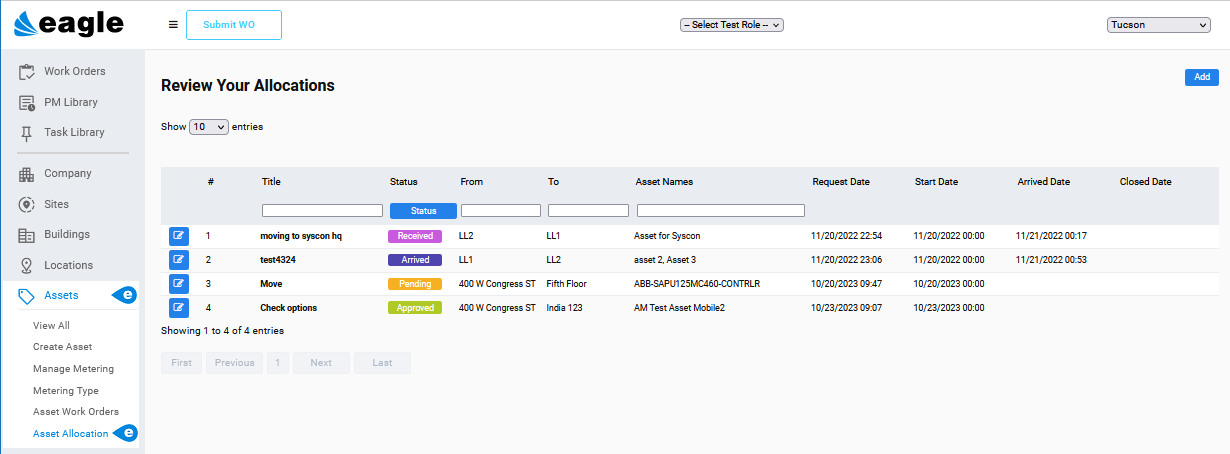Image resolution: width=1230 pixels, height=454 pixels.
Task: Go to Buildings menu item
Action: (x=67, y=235)
